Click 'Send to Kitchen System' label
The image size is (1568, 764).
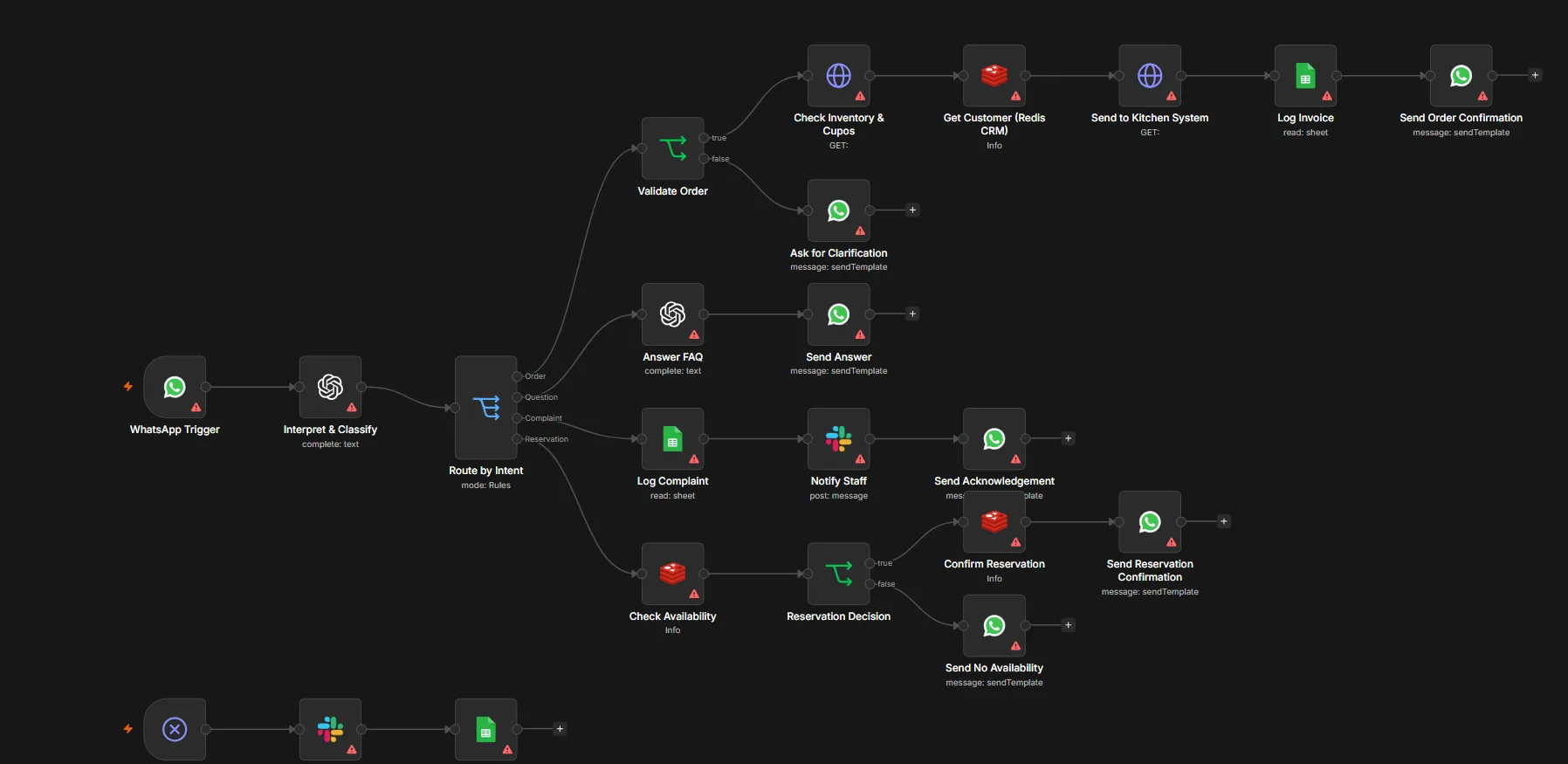tap(1150, 118)
